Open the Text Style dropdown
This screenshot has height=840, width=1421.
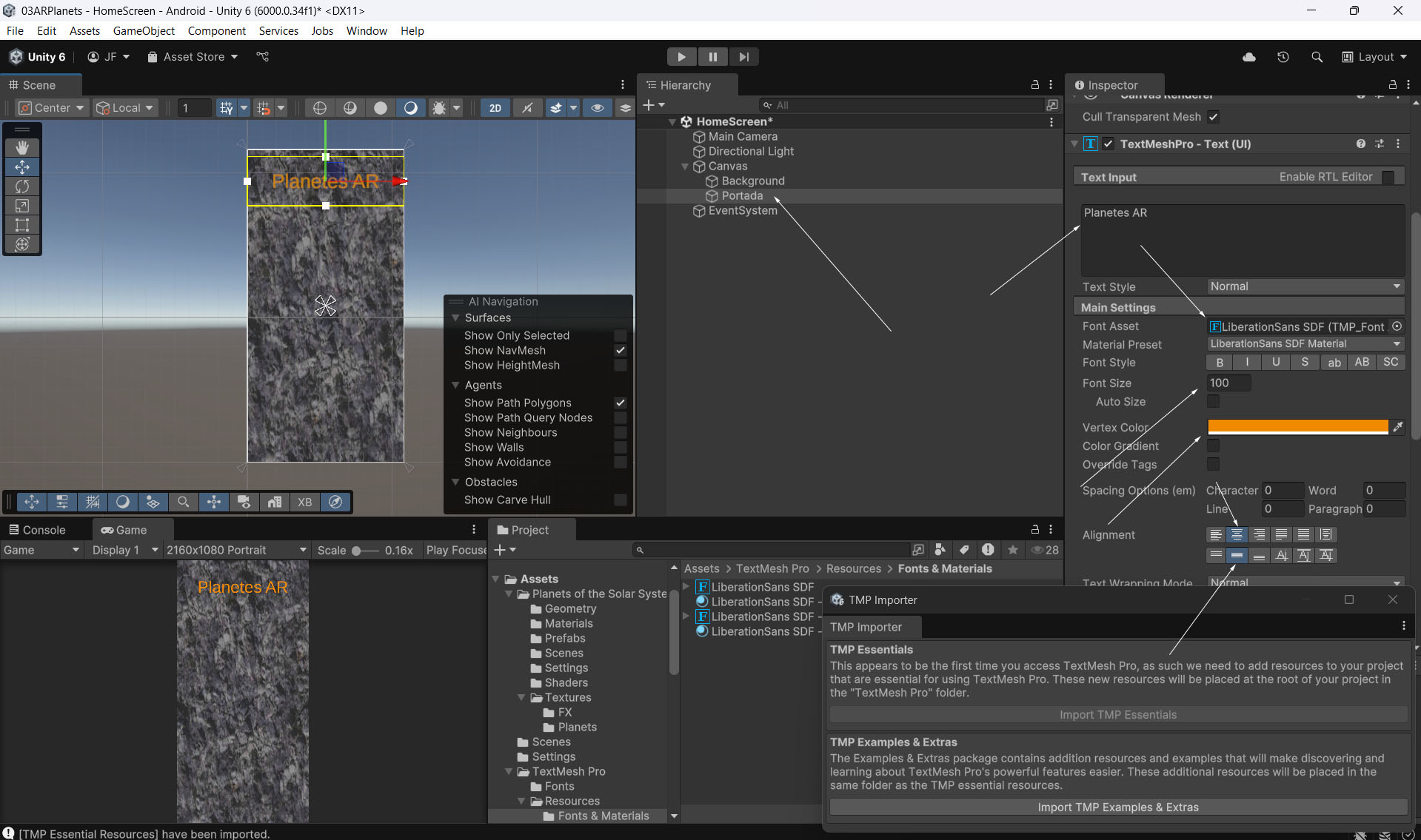tap(1305, 286)
